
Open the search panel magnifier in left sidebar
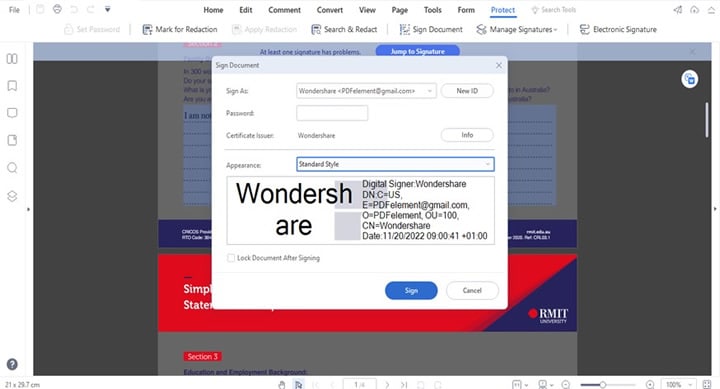[12, 168]
